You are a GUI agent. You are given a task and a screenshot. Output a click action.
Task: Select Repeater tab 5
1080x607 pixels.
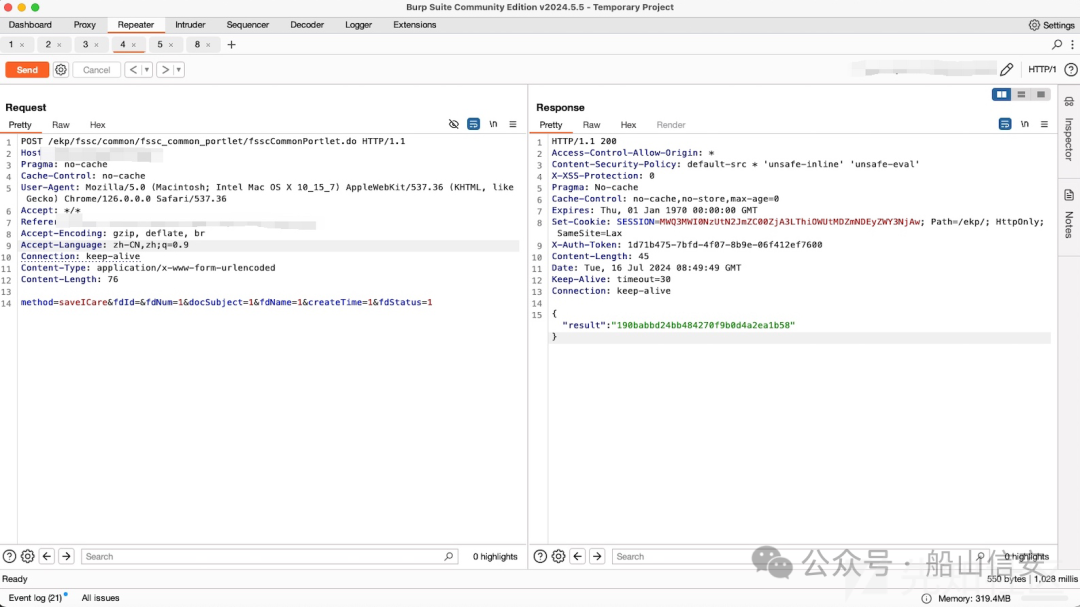coord(160,45)
